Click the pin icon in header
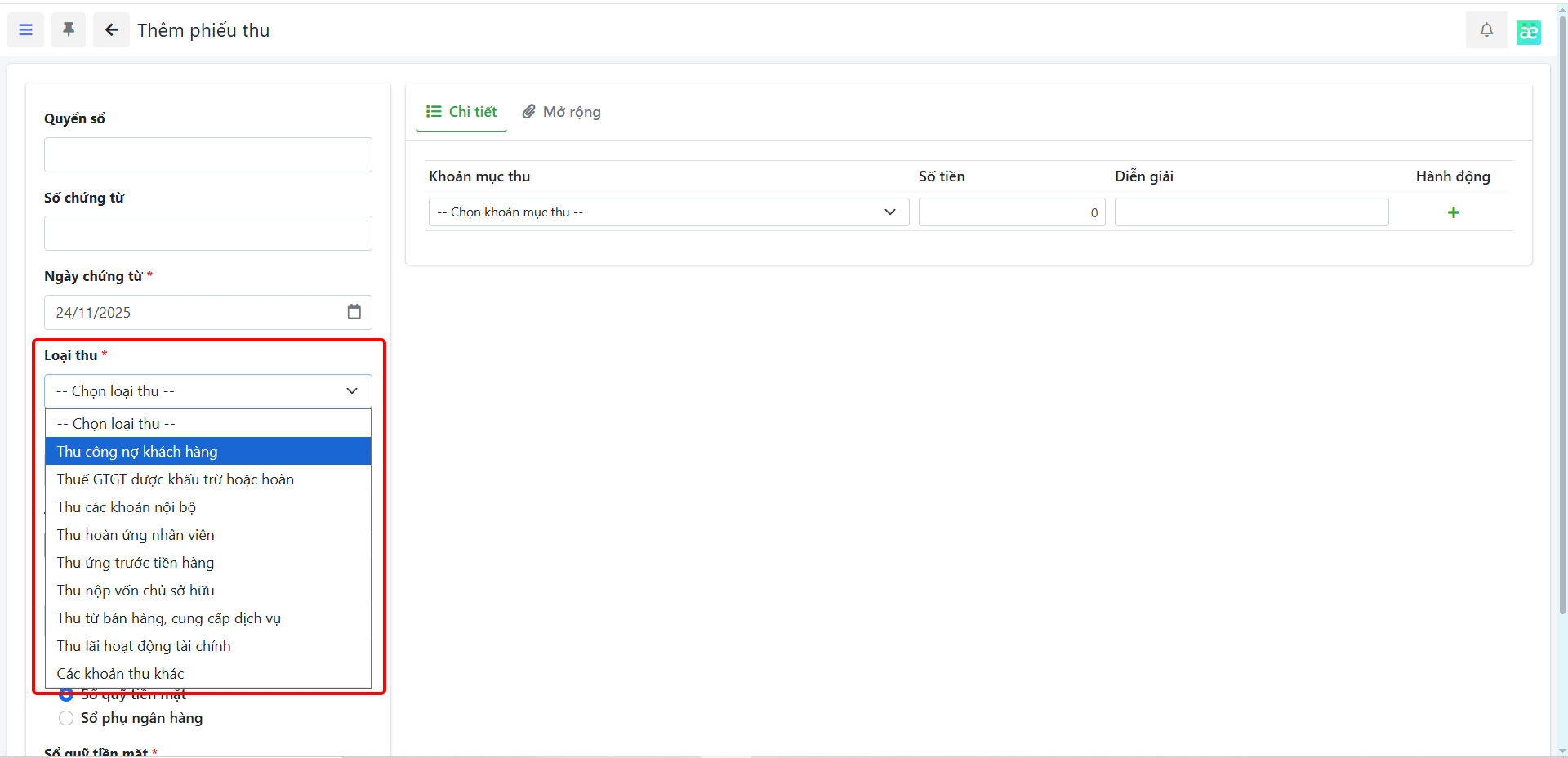This screenshot has width=1568, height=758. (x=69, y=30)
